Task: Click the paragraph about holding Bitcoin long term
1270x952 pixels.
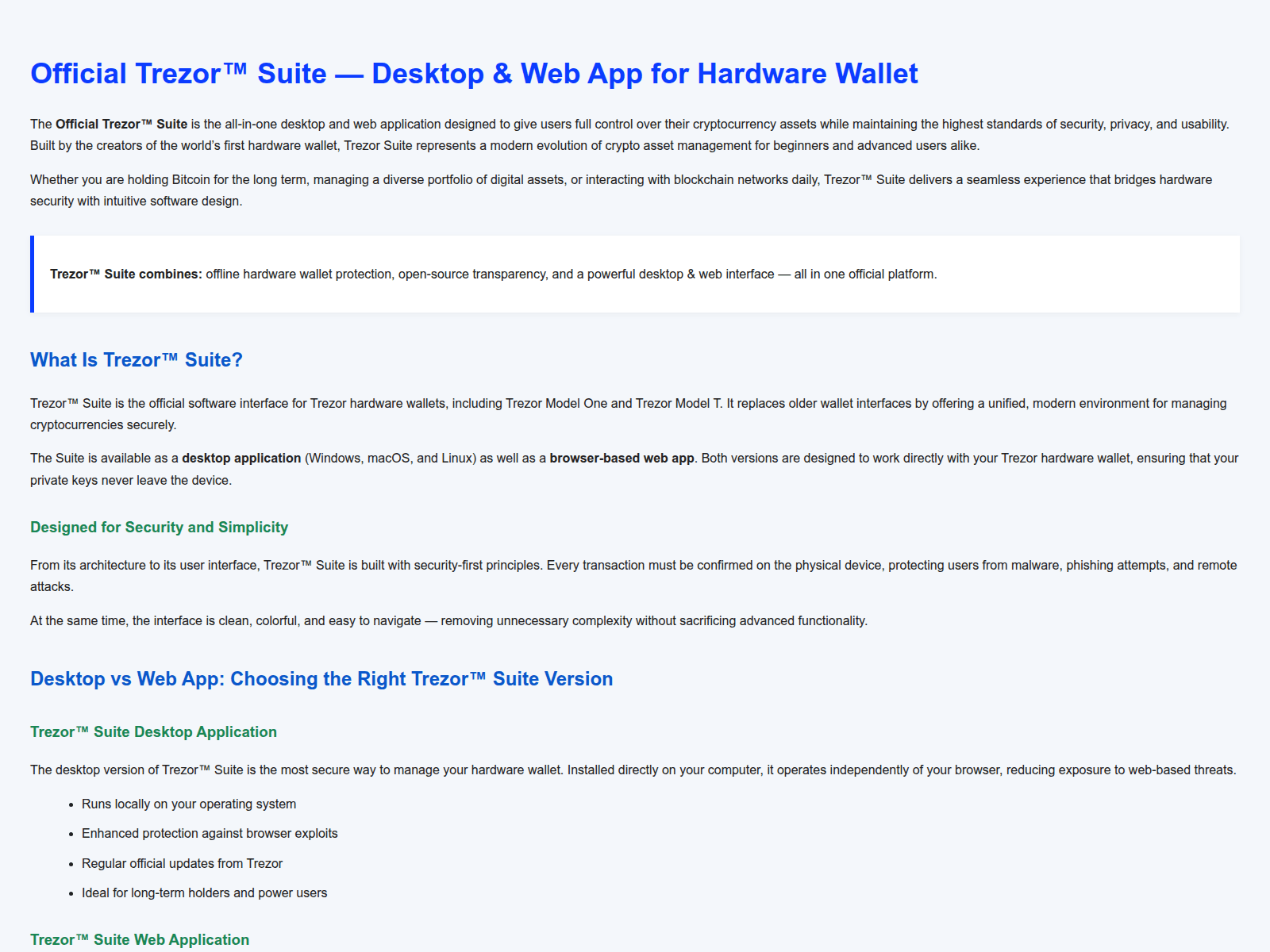Action: pyautogui.click(x=621, y=179)
